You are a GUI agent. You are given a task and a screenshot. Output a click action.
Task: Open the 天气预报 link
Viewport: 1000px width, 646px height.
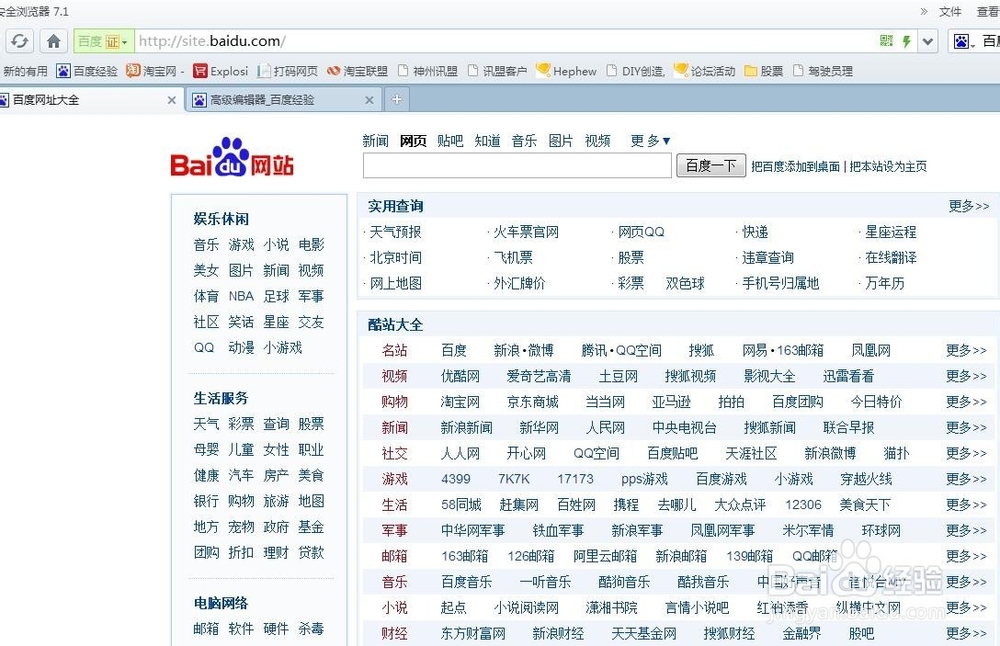click(395, 232)
